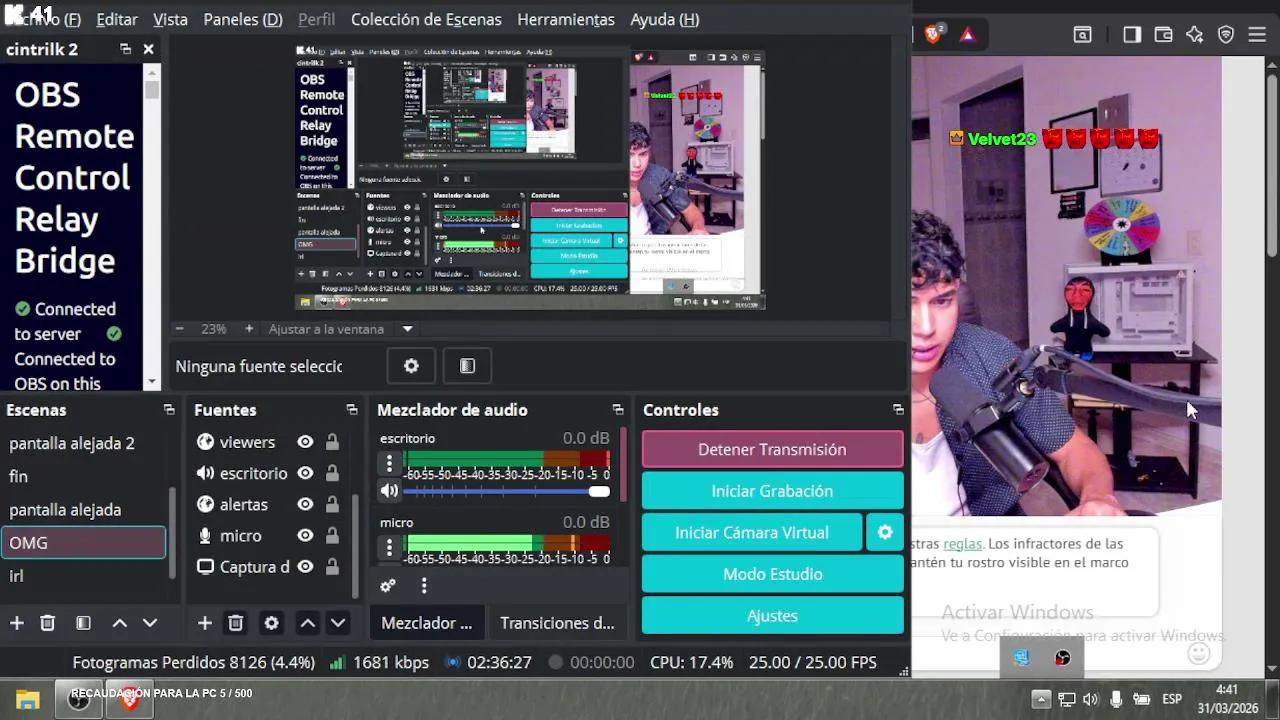
Task: Toggle lock on the alertas source
Action: click(x=332, y=504)
